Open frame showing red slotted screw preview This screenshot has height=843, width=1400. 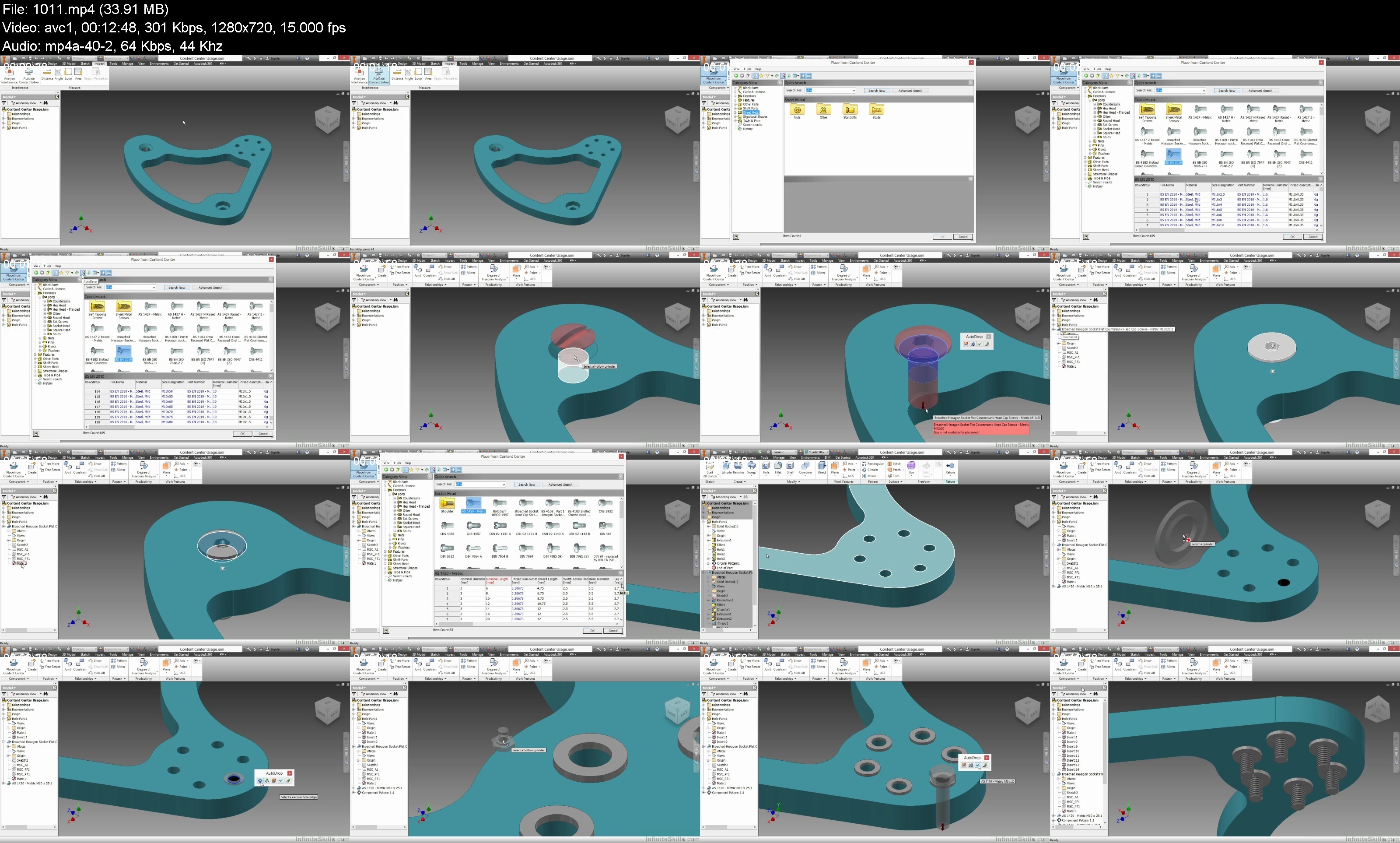(525, 350)
